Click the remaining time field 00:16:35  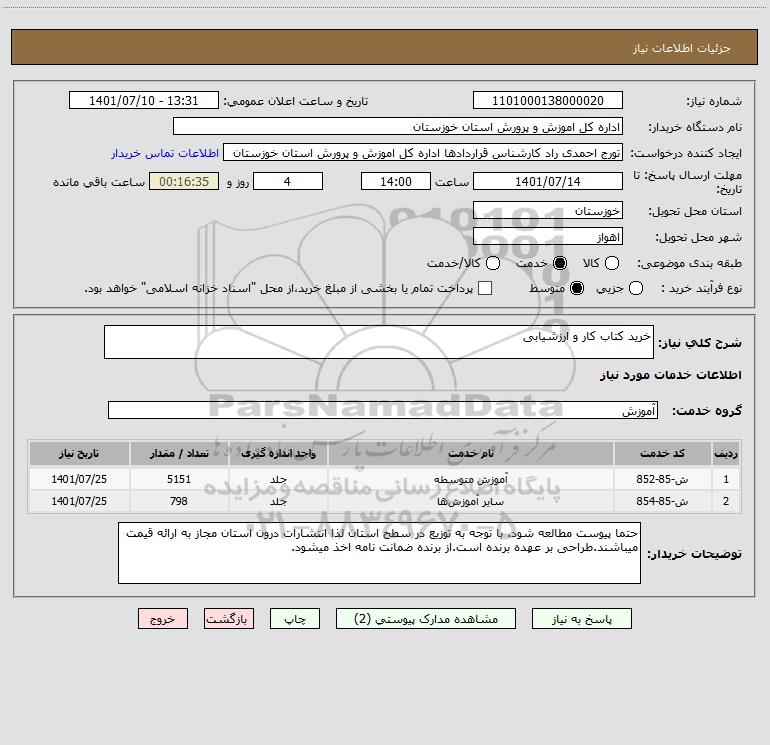click(184, 181)
